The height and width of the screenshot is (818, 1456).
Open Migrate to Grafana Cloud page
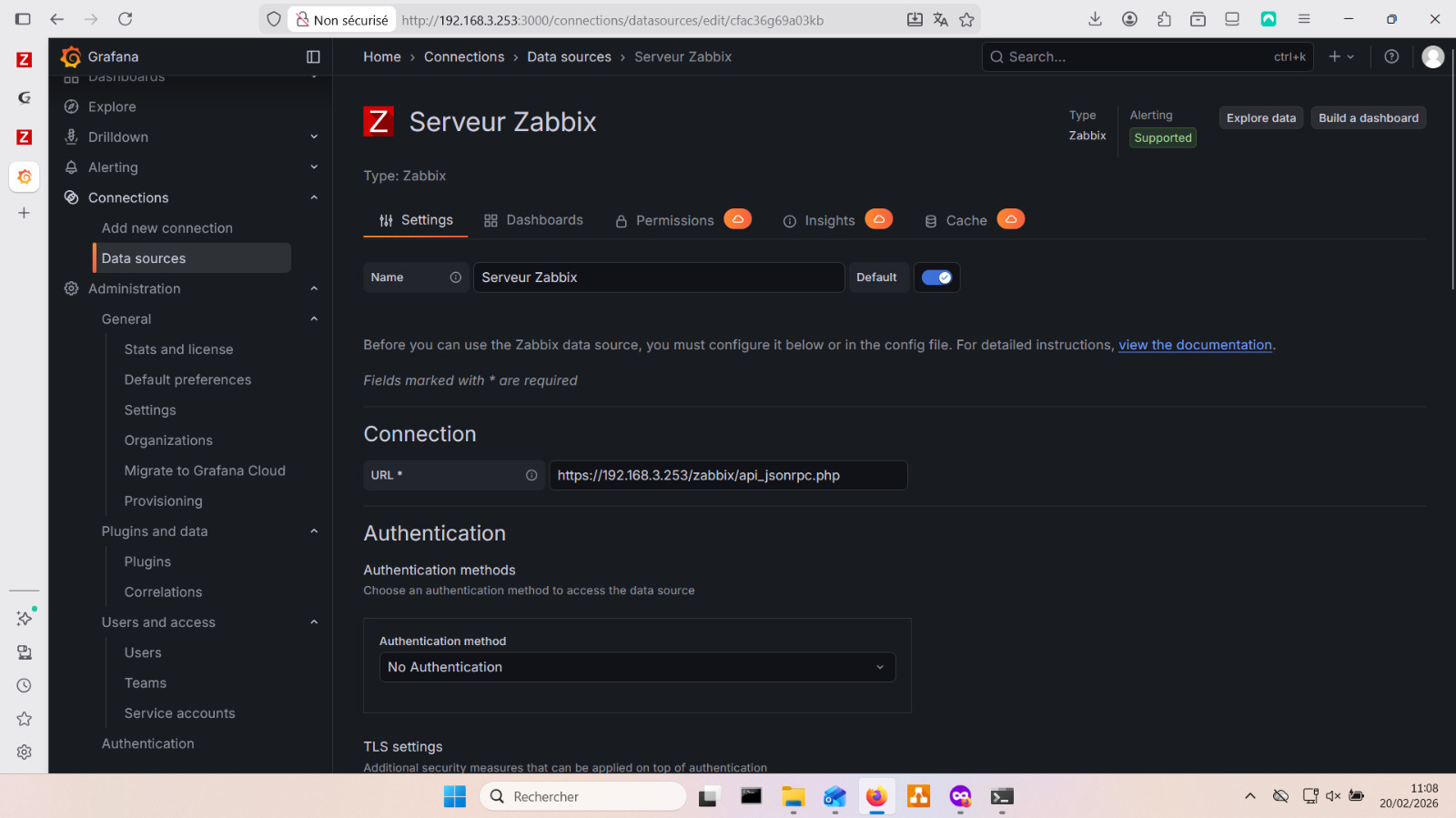[x=205, y=470]
